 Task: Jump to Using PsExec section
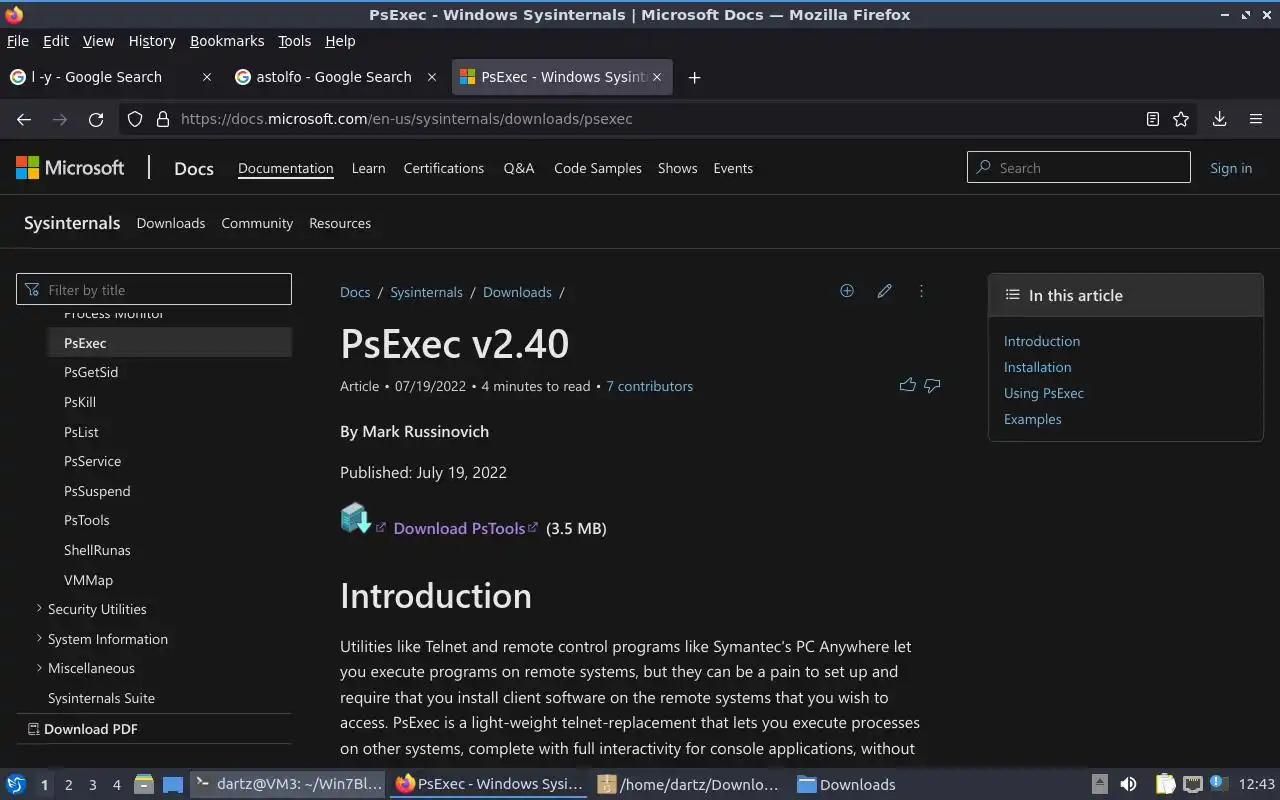point(1044,393)
